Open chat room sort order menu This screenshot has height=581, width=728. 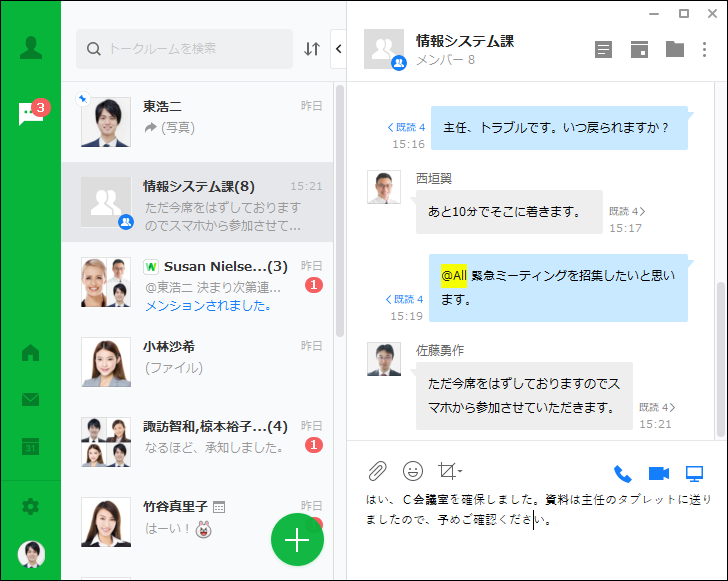pyautogui.click(x=312, y=49)
